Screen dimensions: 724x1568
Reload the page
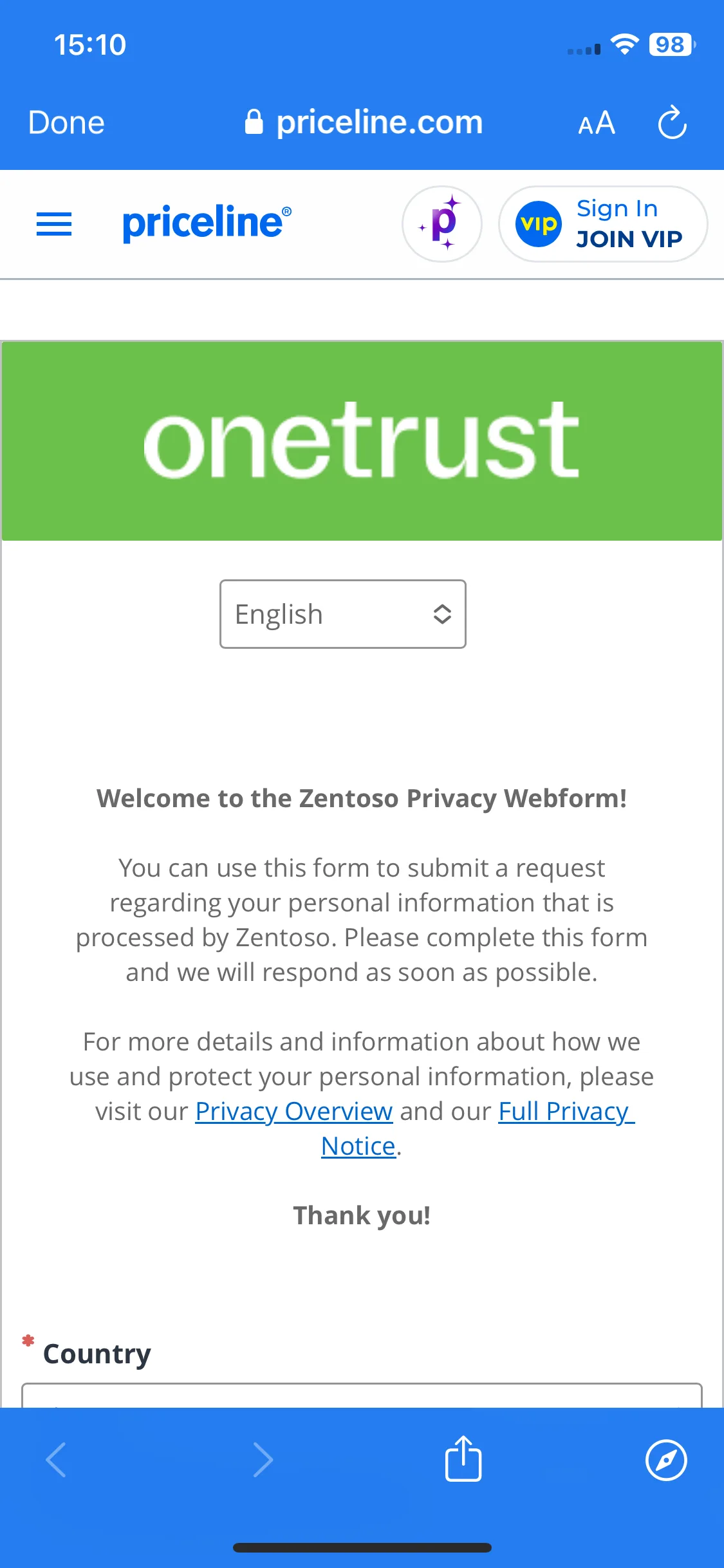pos(673,122)
